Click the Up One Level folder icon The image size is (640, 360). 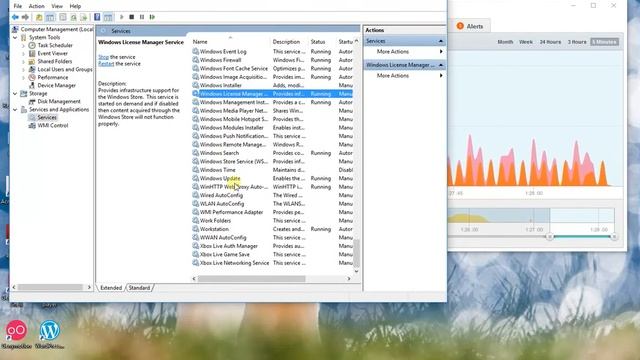[x=39, y=17]
